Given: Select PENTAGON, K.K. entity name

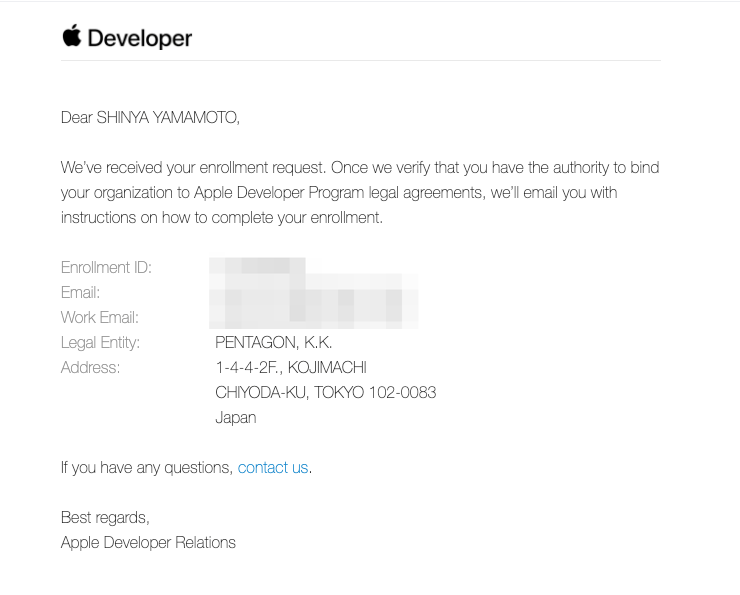Looking at the screenshot, I should (274, 343).
